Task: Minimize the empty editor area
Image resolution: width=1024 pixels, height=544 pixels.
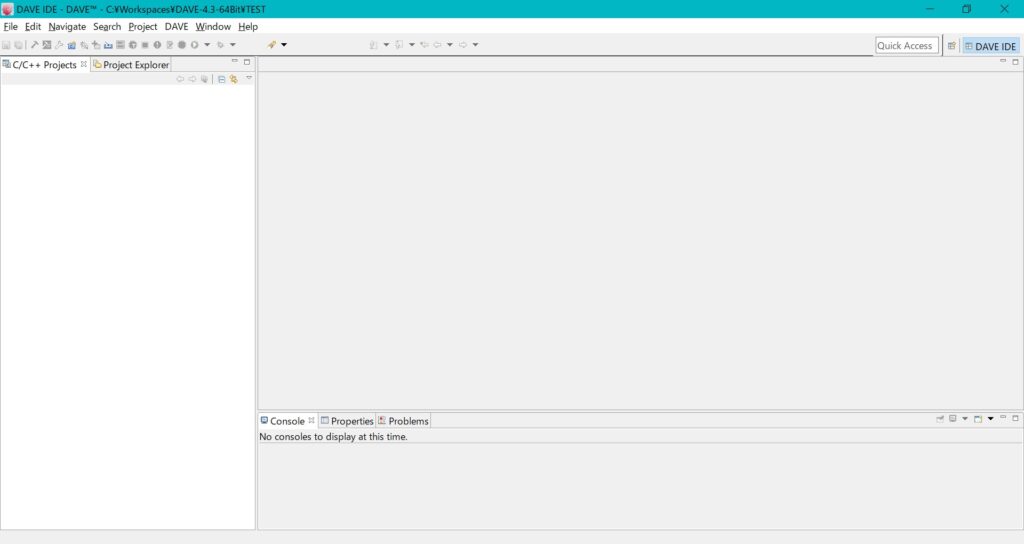Action: click(1003, 61)
